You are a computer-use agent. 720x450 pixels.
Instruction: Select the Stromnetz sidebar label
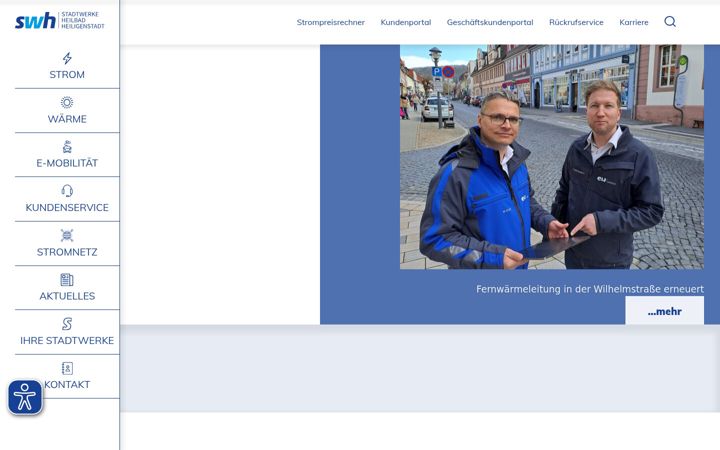[x=67, y=252]
